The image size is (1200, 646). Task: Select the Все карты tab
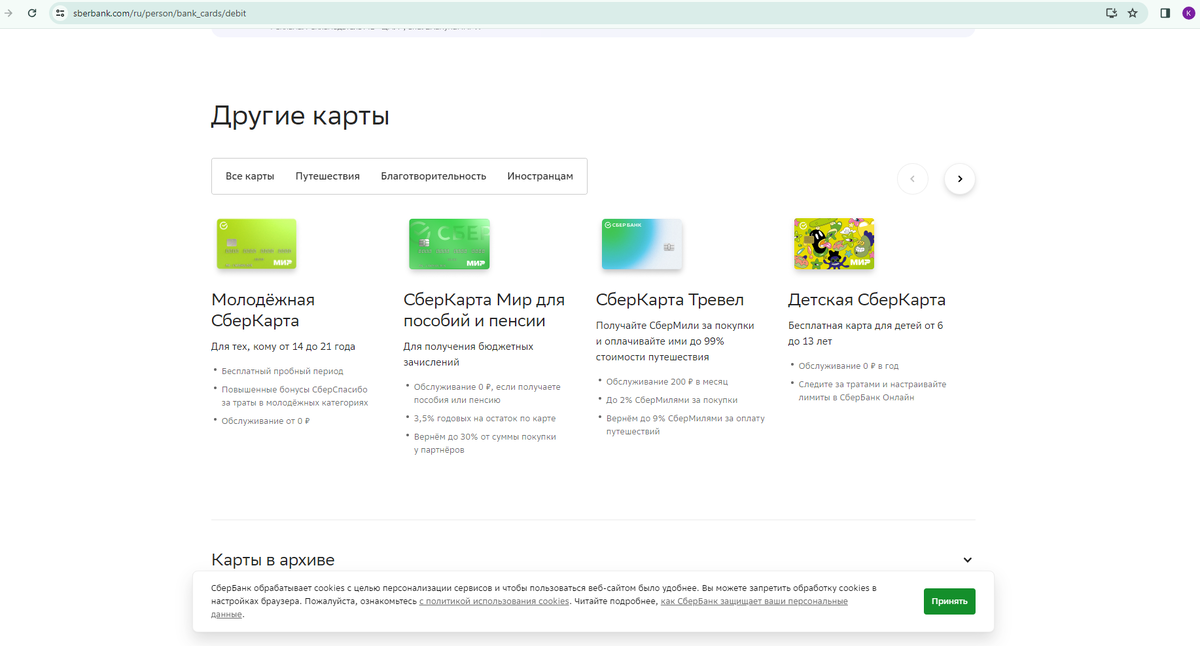pos(250,176)
